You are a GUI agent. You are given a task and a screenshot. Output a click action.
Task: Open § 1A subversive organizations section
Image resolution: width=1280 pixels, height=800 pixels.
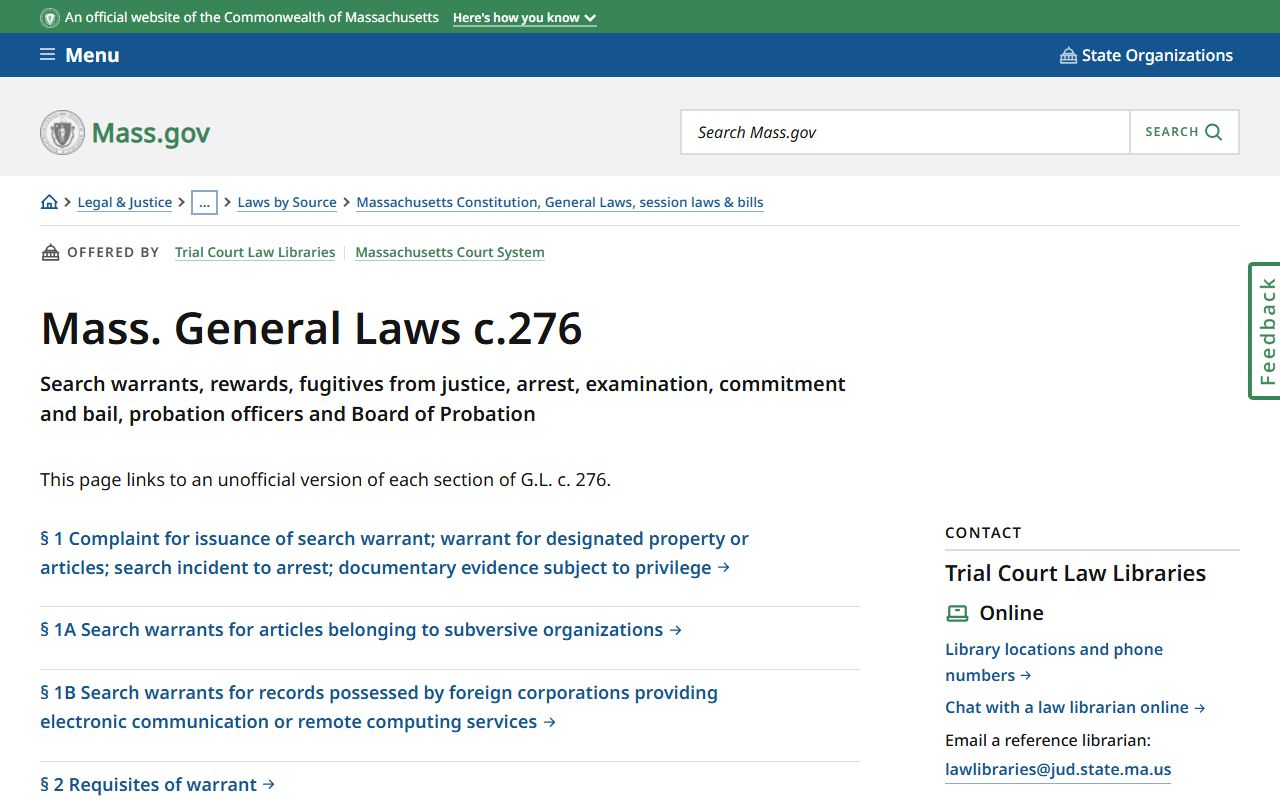pos(361,630)
